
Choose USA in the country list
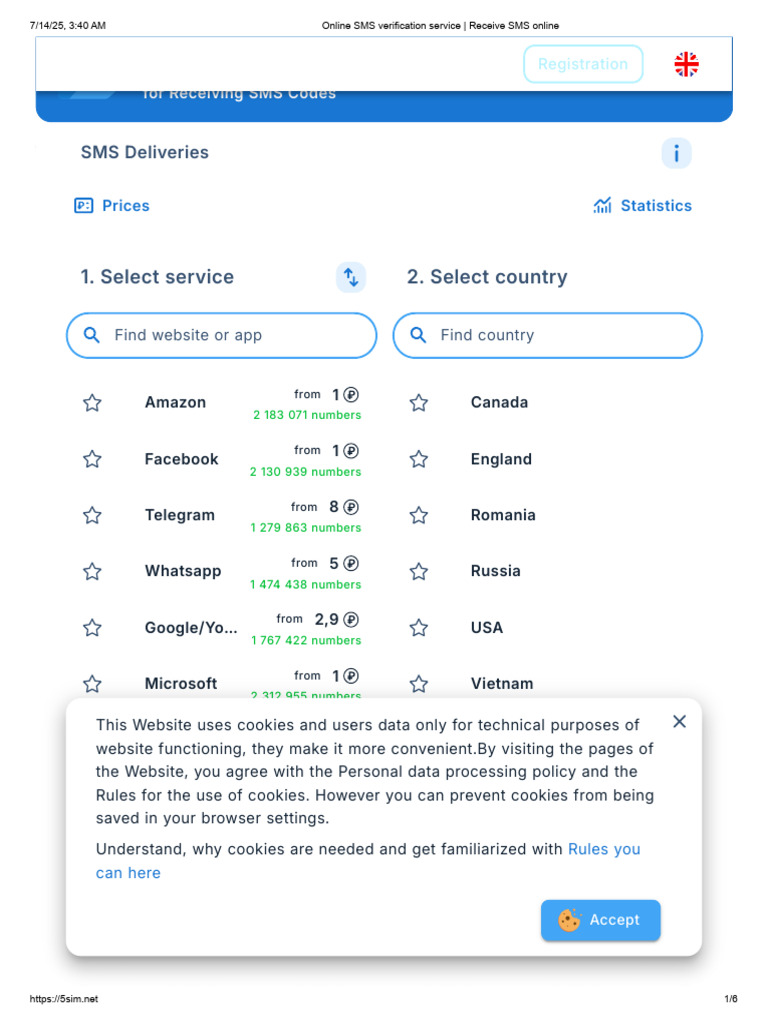[x=487, y=628]
